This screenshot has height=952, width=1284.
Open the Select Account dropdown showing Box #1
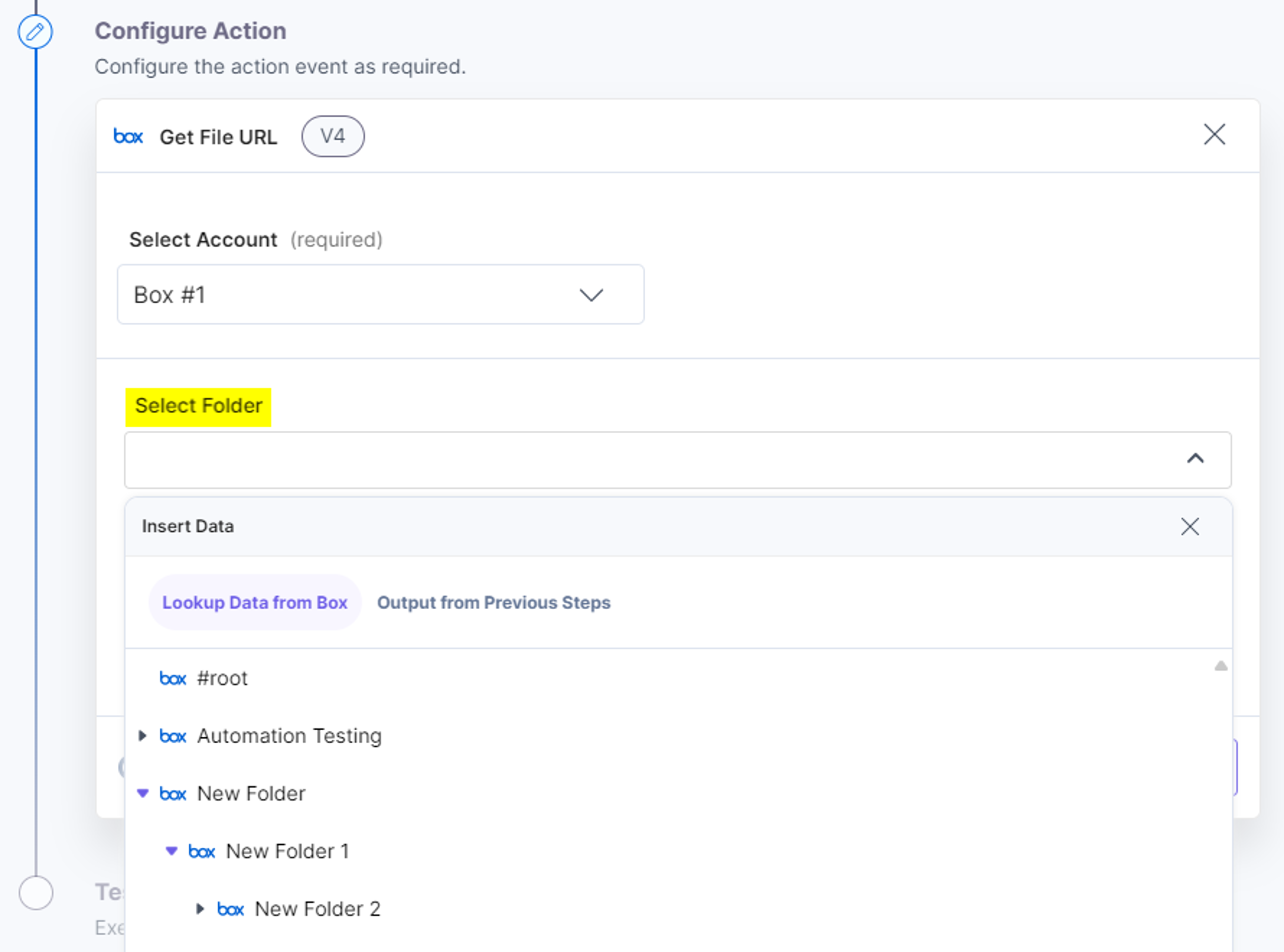click(x=381, y=295)
